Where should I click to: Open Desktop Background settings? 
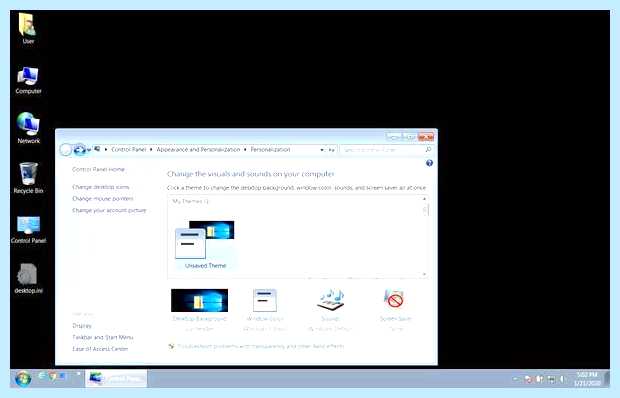coord(199,310)
